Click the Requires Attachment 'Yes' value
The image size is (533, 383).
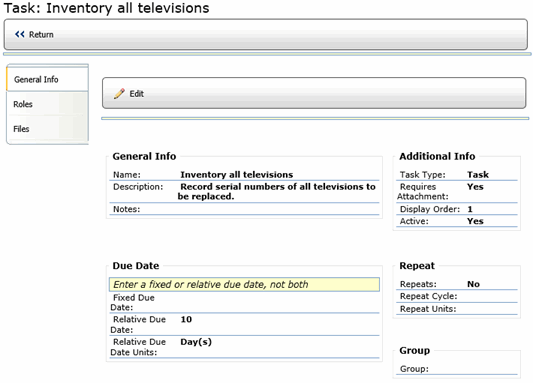pyautogui.click(x=475, y=187)
